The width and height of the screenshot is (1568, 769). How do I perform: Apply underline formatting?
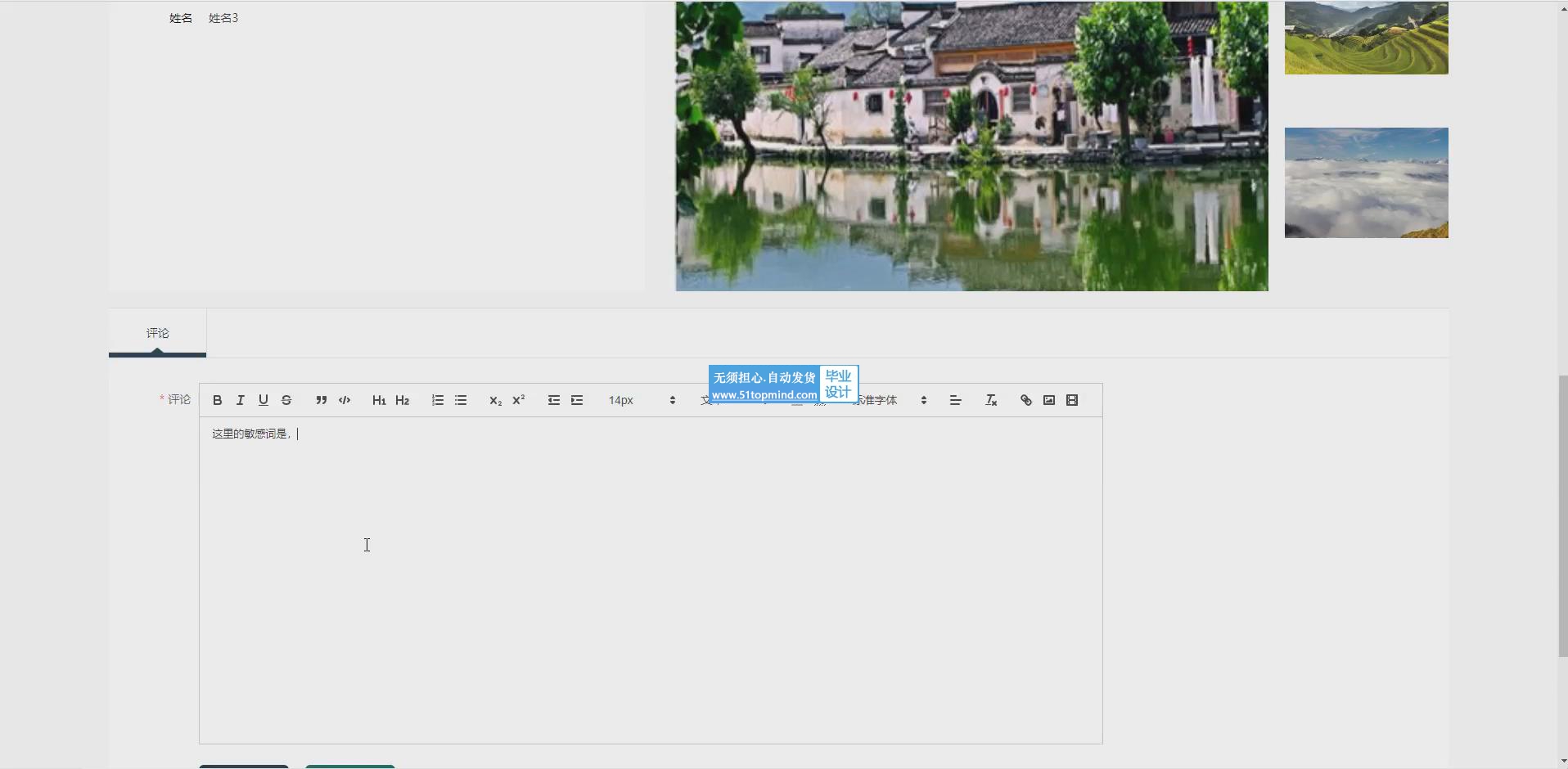tap(264, 400)
